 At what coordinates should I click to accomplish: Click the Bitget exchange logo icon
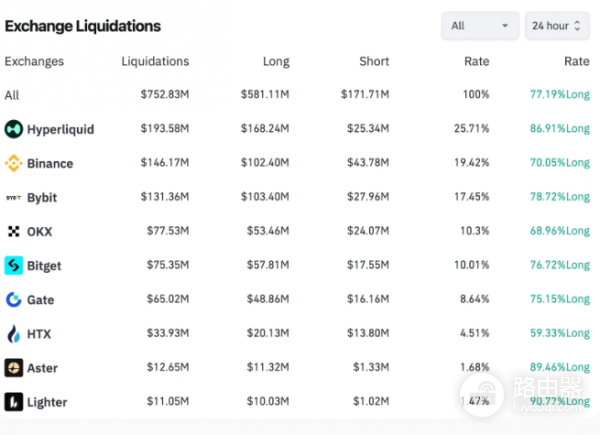coord(14,266)
